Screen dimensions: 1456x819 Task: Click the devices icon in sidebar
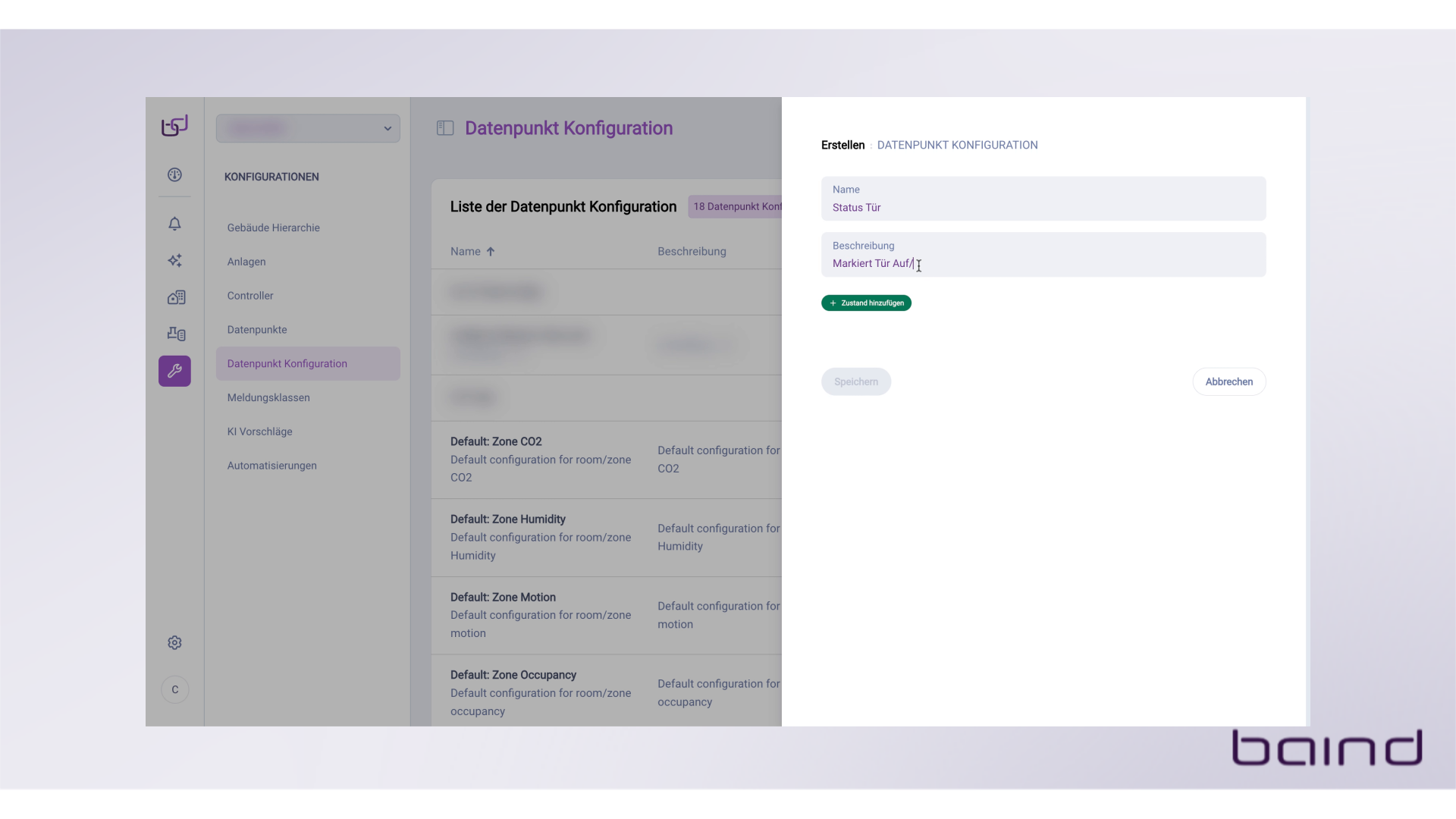(x=176, y=334)
